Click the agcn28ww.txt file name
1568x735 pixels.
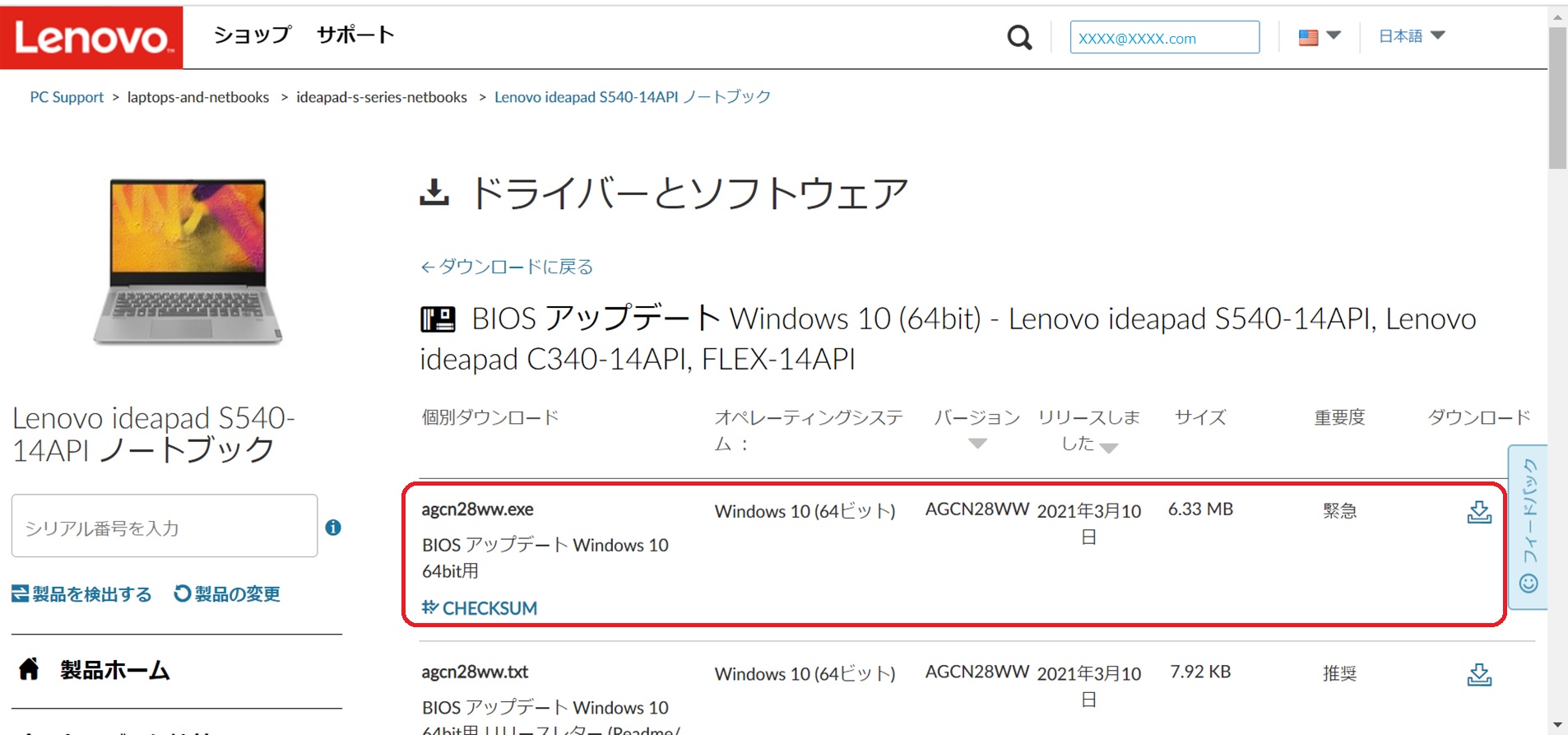pos(475,672)
